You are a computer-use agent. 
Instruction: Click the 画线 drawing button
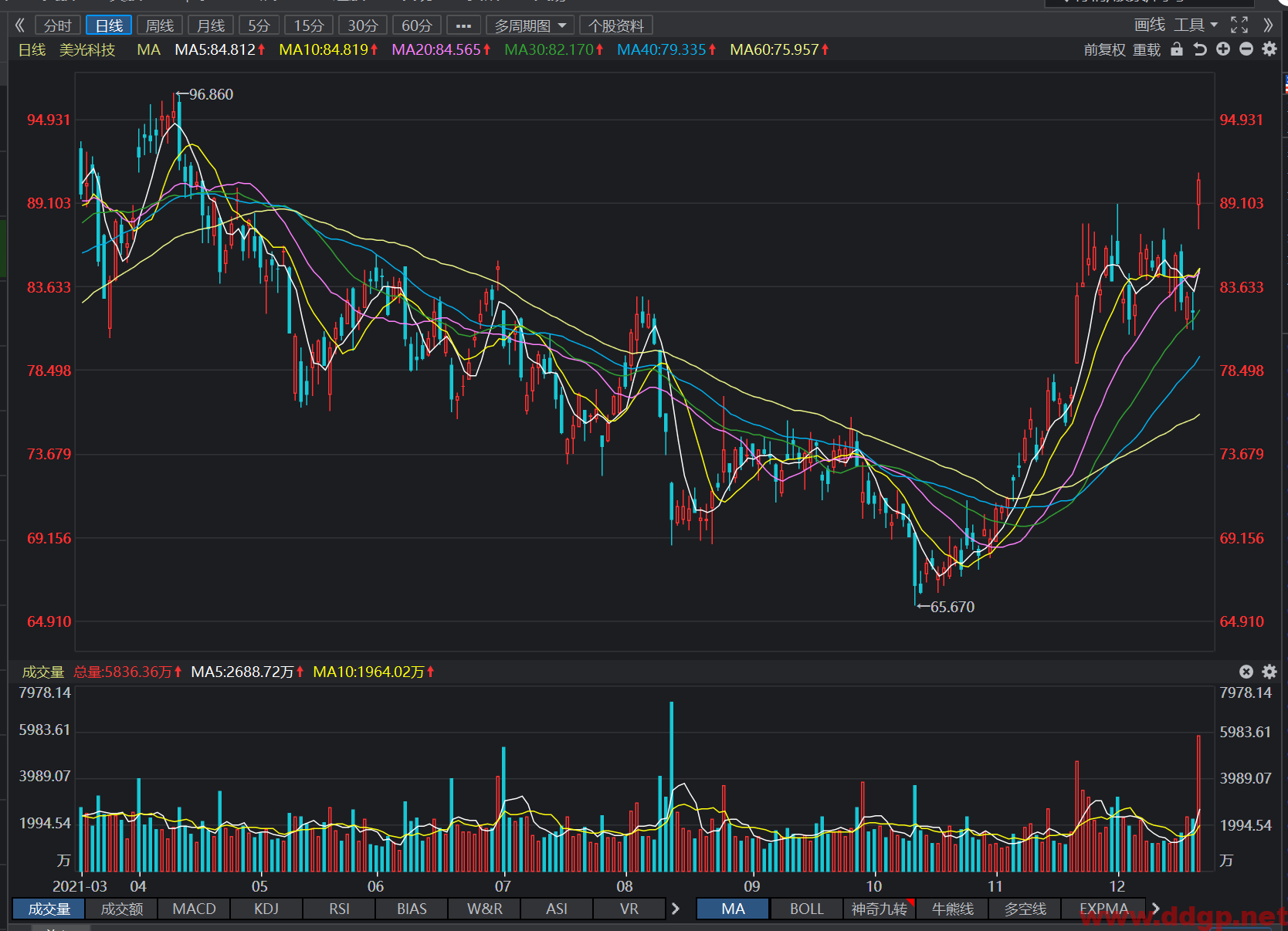pos(1149,25)
